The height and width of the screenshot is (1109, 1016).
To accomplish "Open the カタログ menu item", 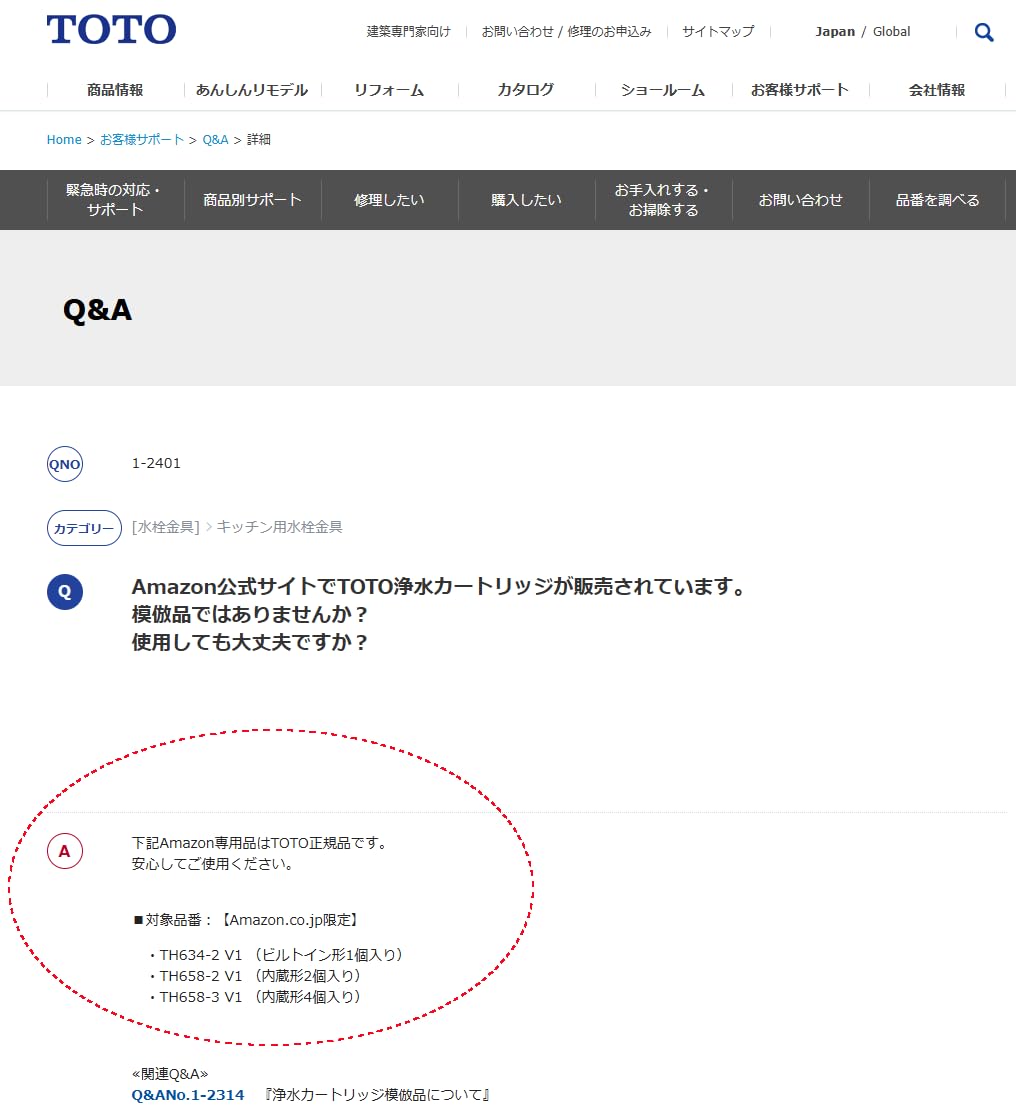I will pos(525,89).
